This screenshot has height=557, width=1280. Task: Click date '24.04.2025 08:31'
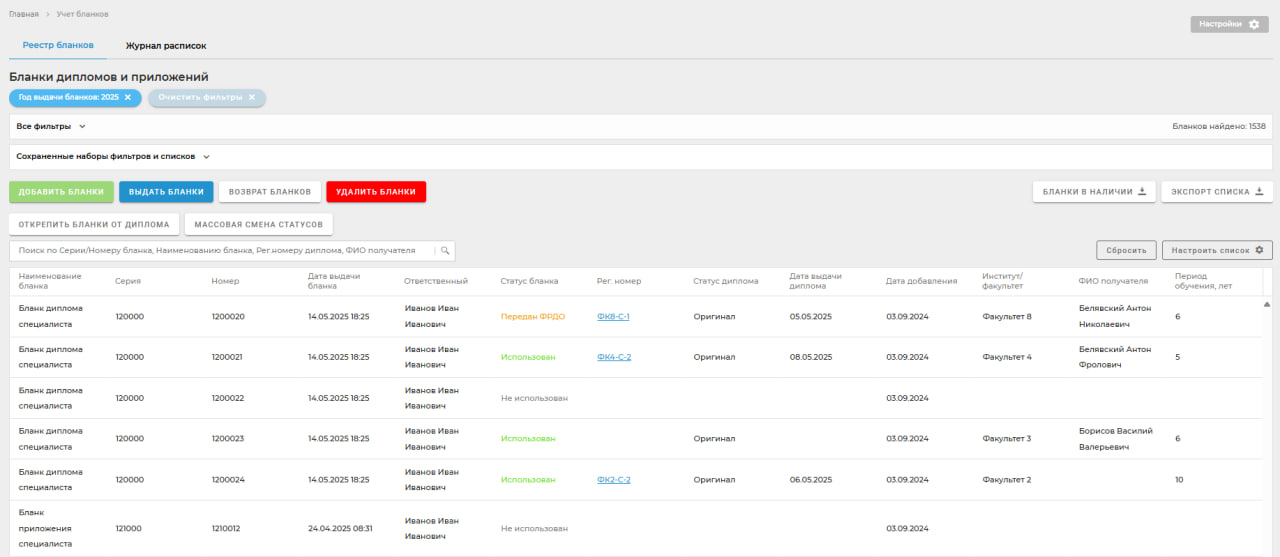[340, 529]
